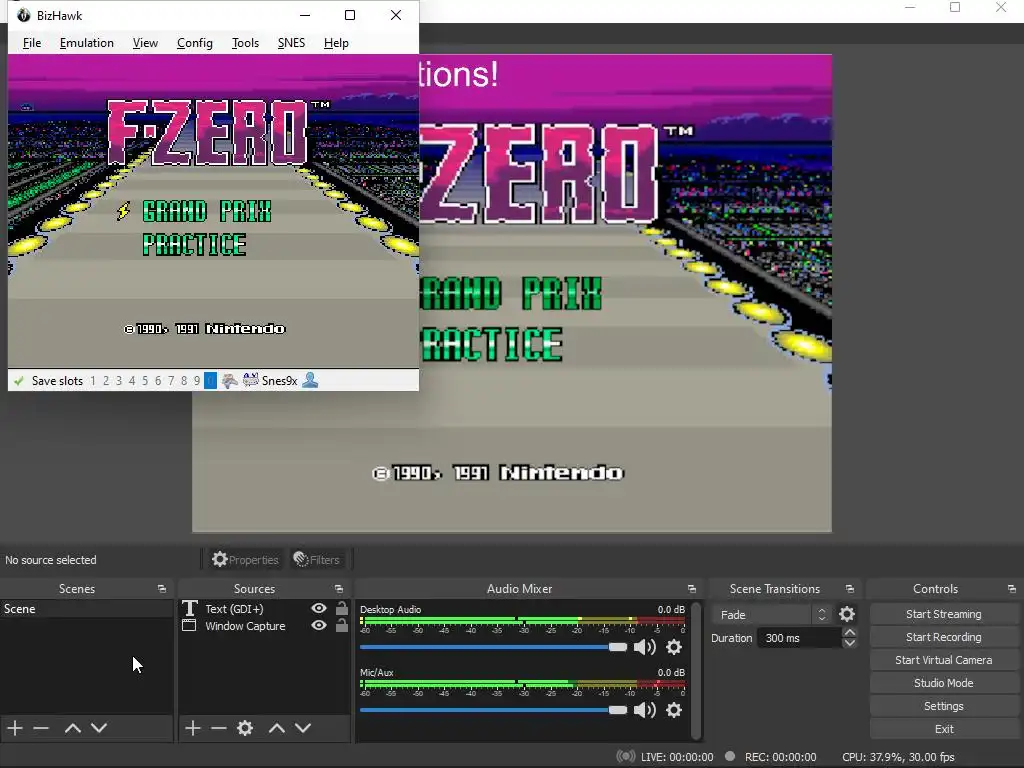
Task: Open transition properties gear icon
Action: pos(847,615)
